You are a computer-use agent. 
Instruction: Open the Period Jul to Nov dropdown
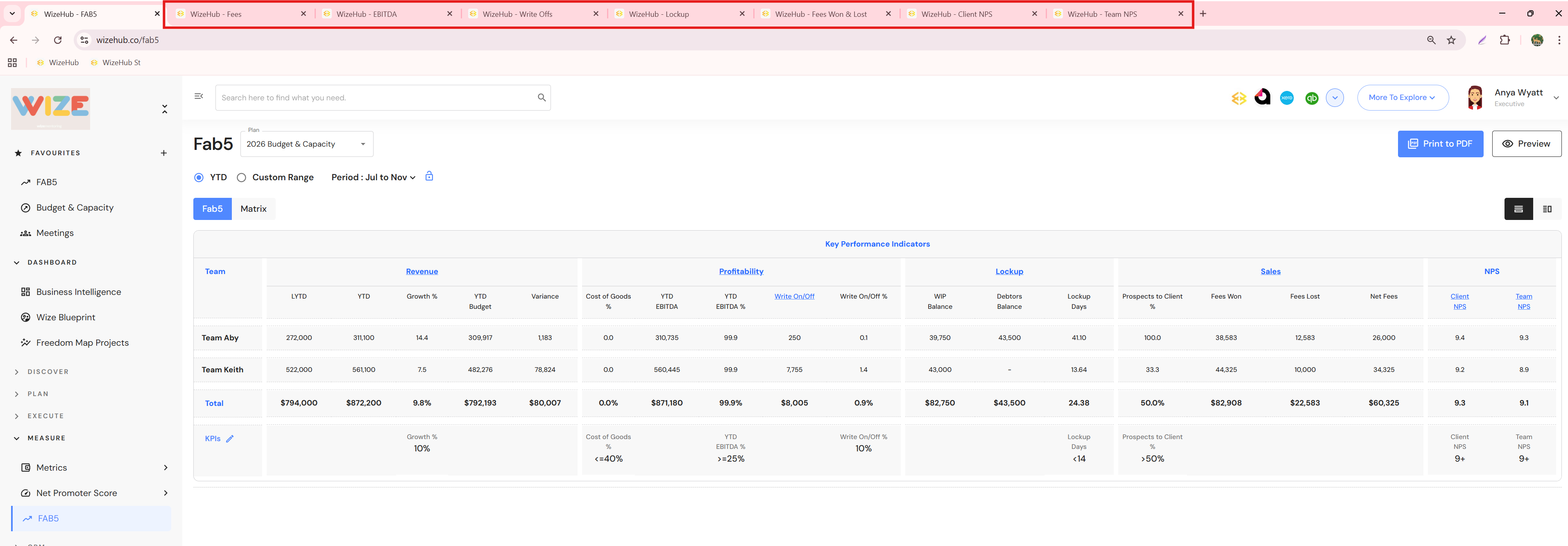coord(373,177)
